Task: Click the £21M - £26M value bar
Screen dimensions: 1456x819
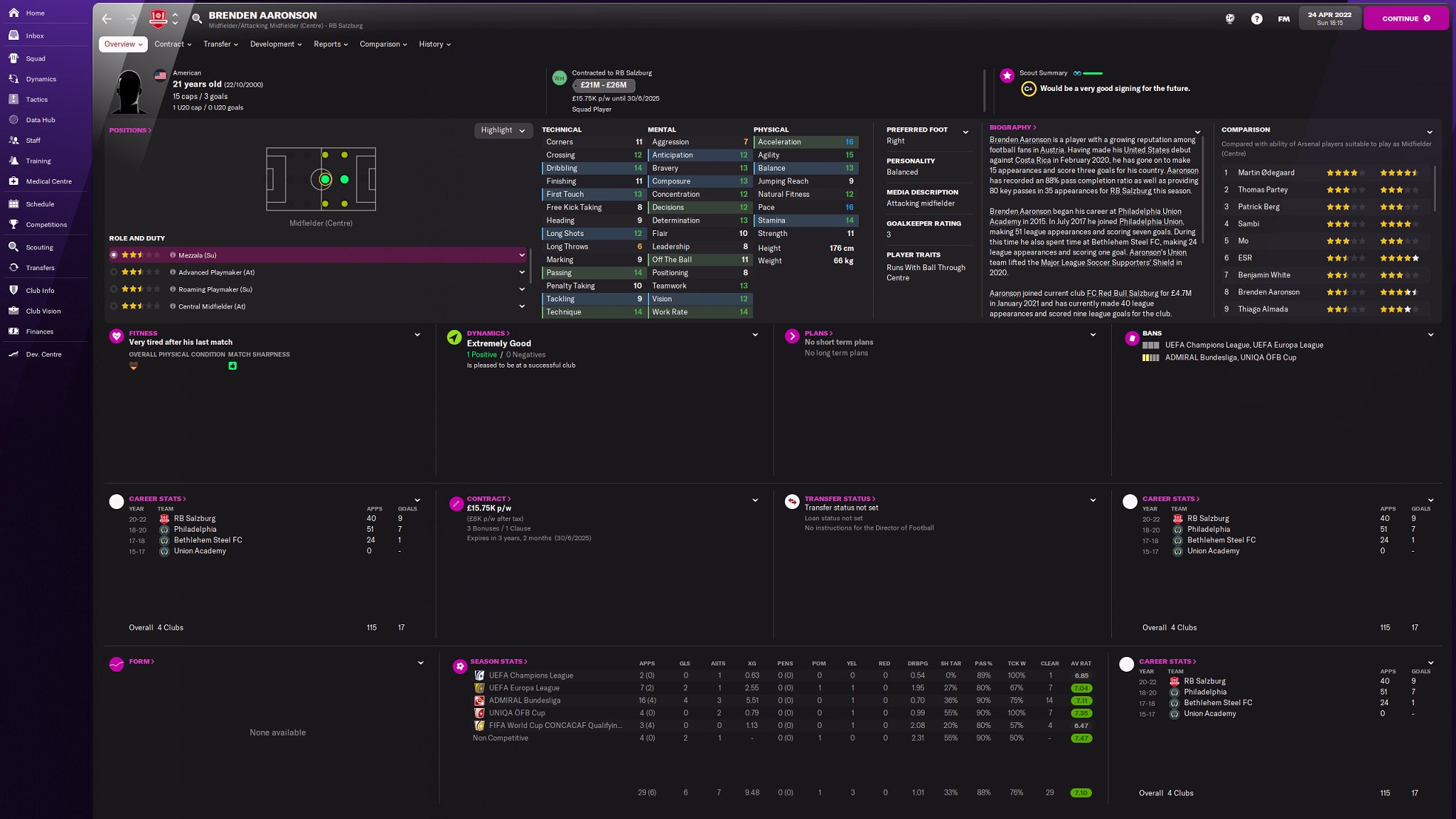Action: click(603, 85)
